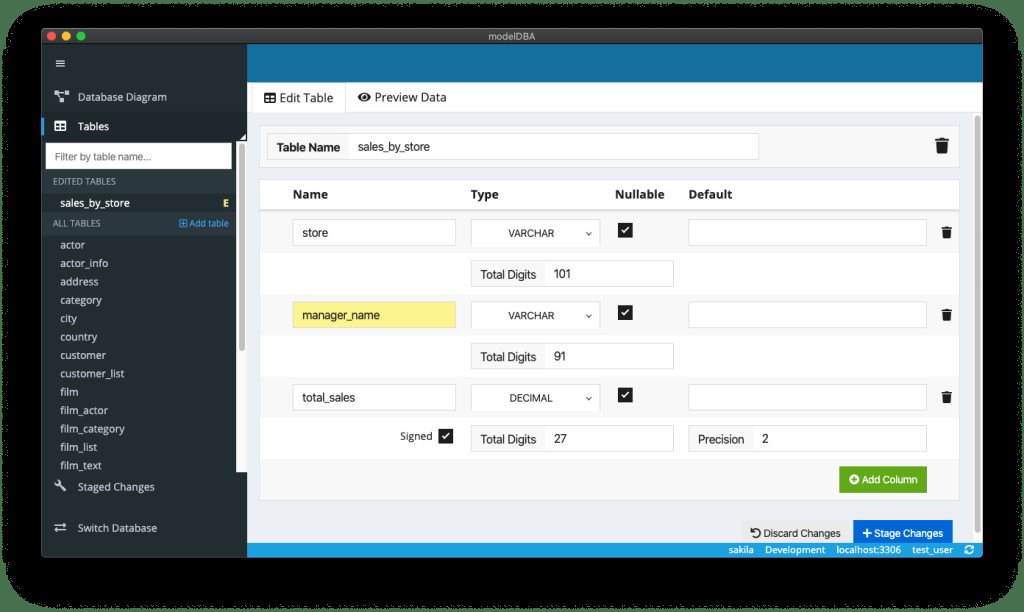Delete the manager_name column using its trash icon
Screen dimensions: 1024x612
click(946, 315)
